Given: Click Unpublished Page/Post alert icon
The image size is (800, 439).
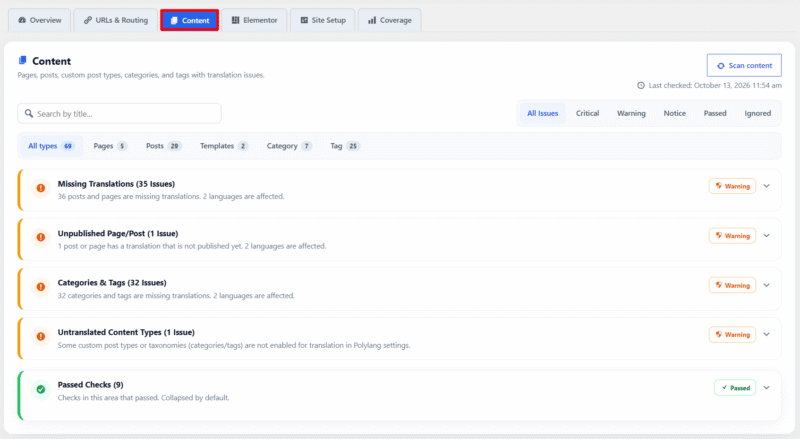Looking at the screenshot, I should (x=41, y=237).
